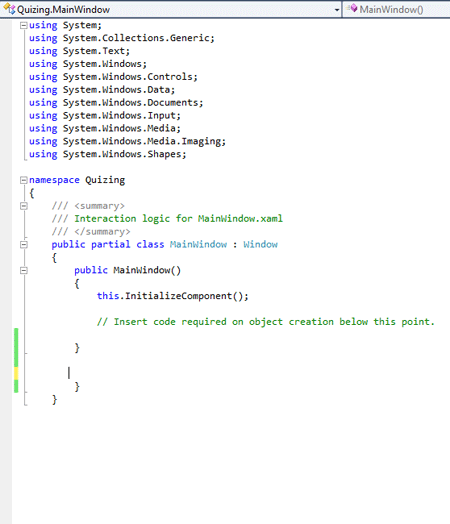Click the method icon beside MainWindow()
This screenshot has height=524, width=450.
pyautogui.click(x=352, y=8)
